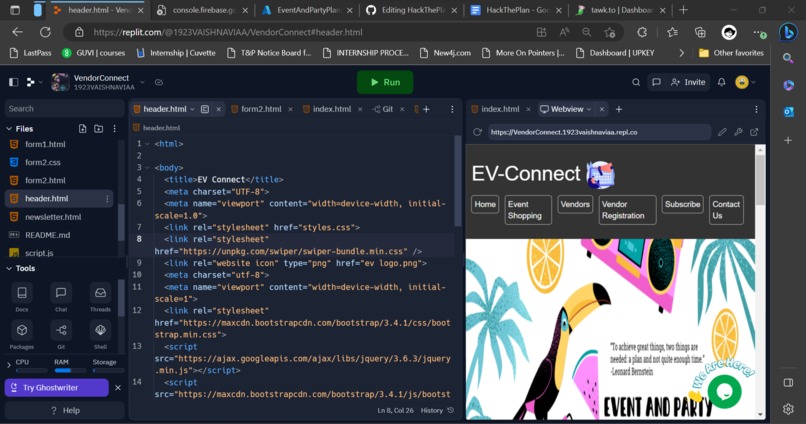
Task: Open the user avatar menu
Action: [x=745, y=82]
